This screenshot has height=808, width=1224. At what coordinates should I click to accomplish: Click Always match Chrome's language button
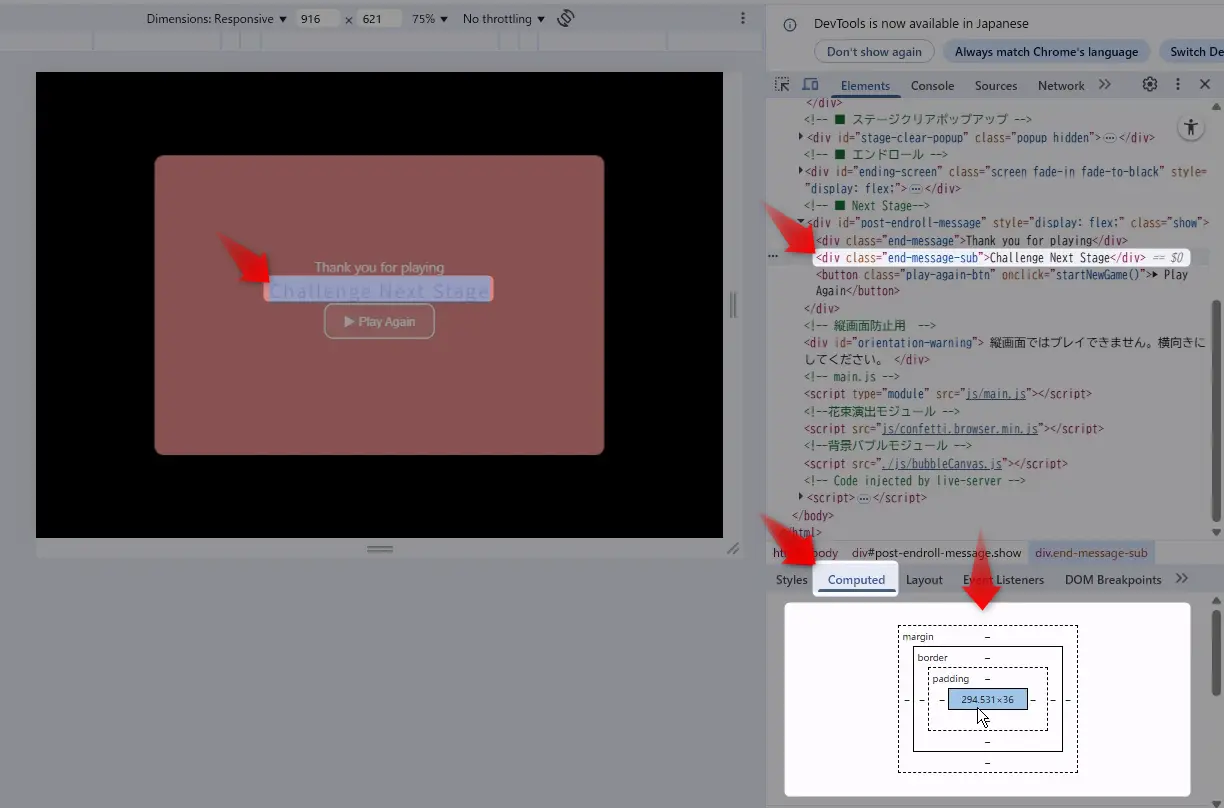click(1046, 52)
